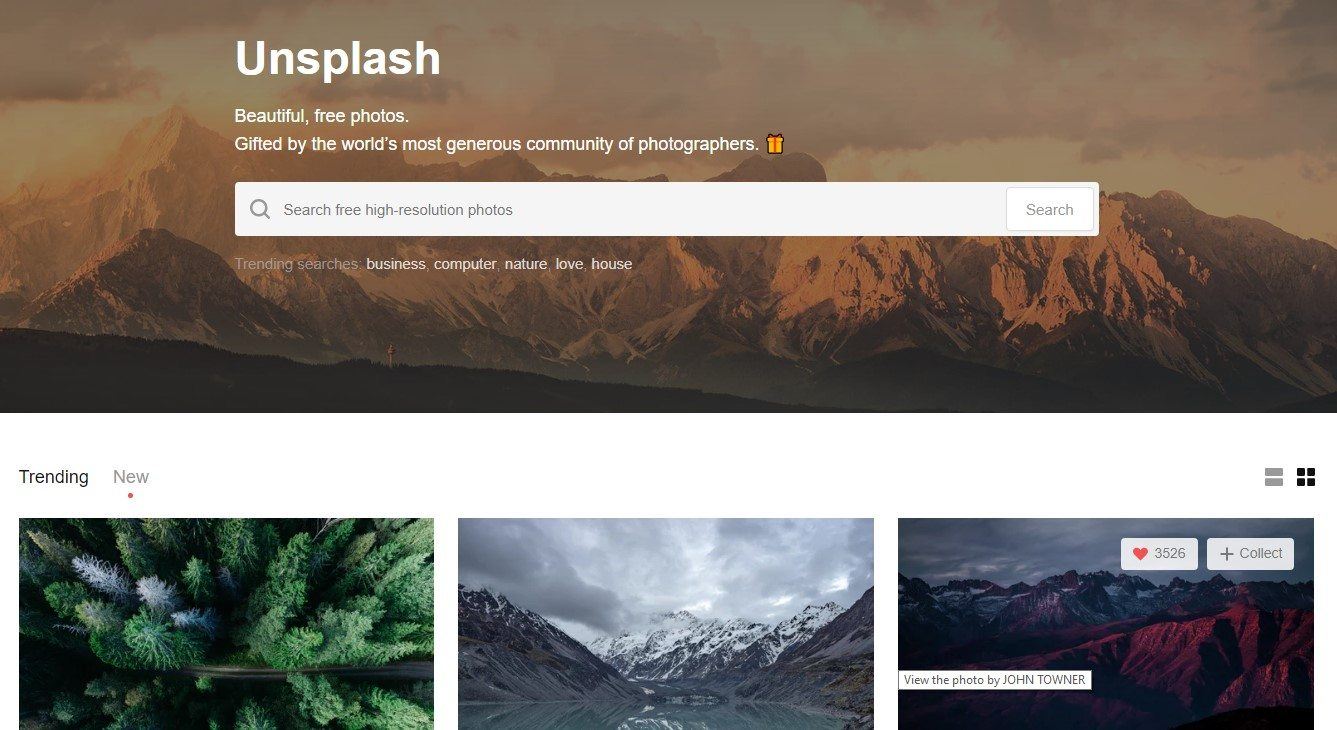Click the plus icon on the Collect button
This screenshot has width=1337, height=730.
click(x=1227, y=554)
